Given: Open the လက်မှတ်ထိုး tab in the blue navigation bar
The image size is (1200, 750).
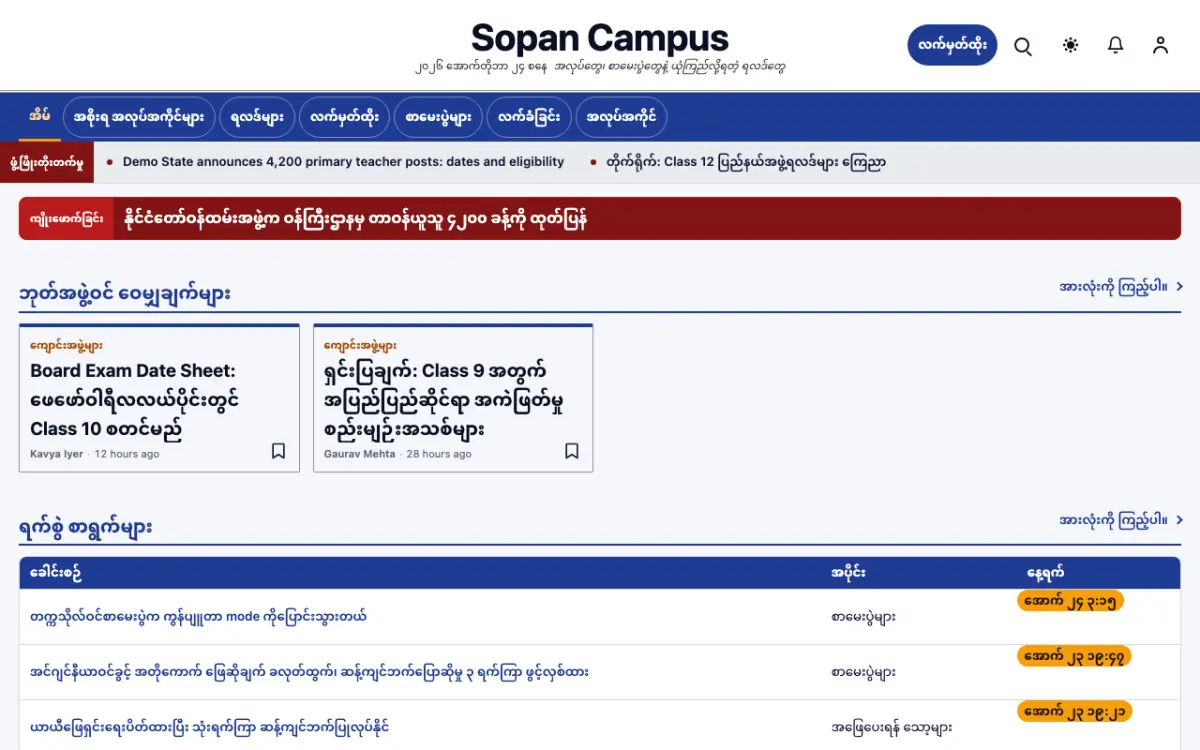Looking at the screenshot, I should pyautogui.click(x=345, y=117).
